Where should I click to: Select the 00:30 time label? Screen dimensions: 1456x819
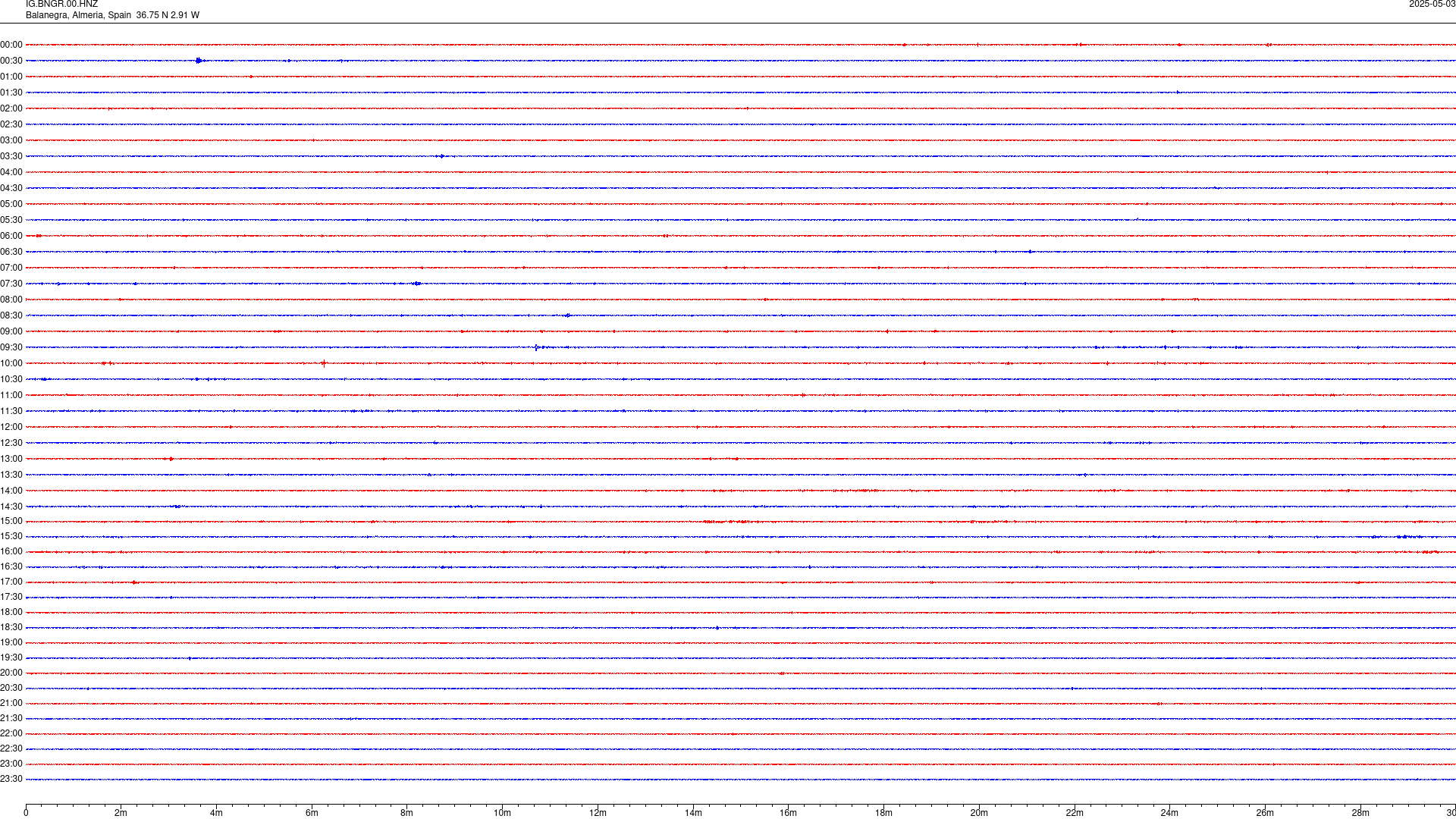tap(11, 61)
